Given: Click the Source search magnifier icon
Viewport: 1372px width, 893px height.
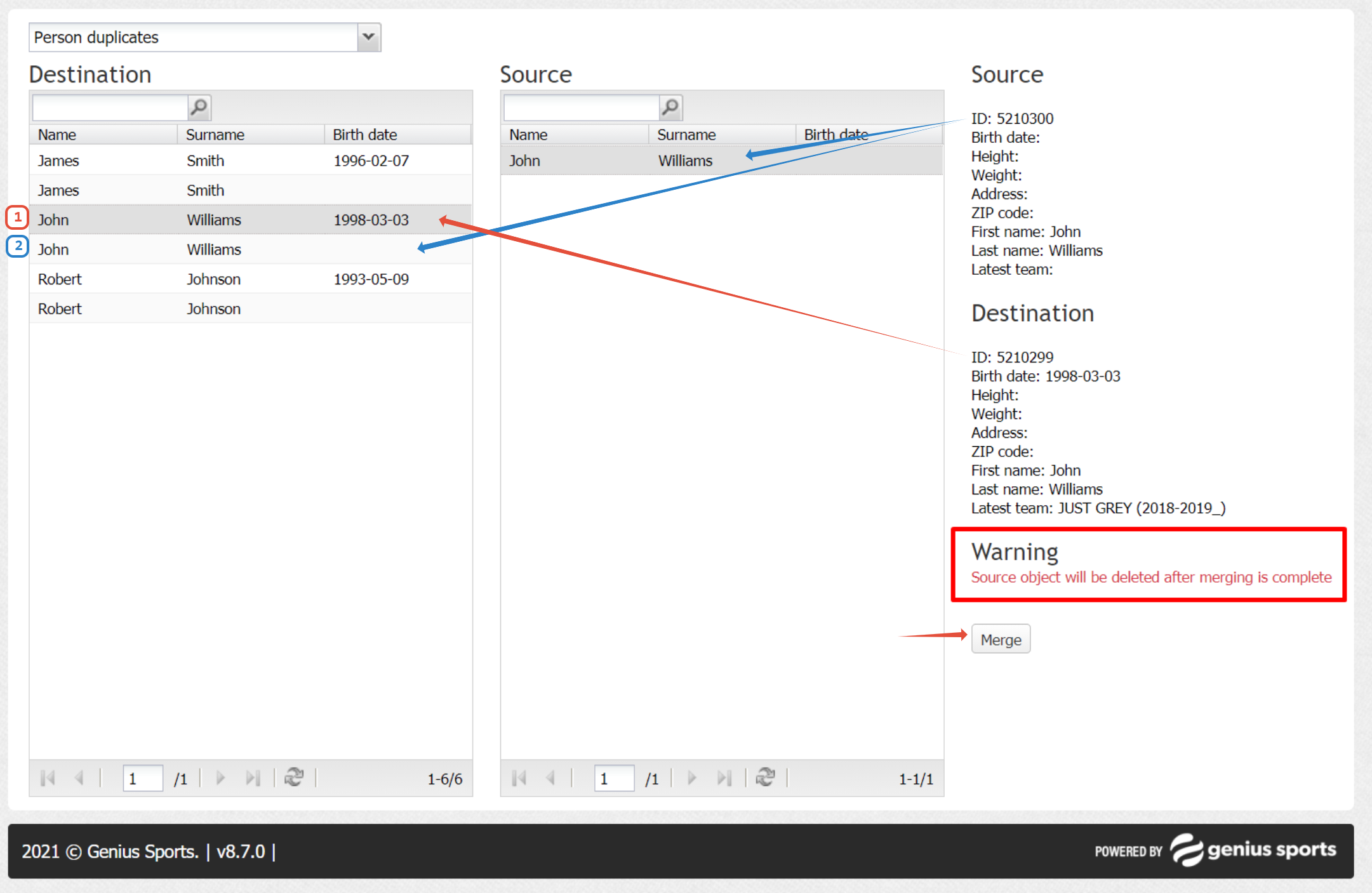Looking at the screenshot, I should point(670,107).
